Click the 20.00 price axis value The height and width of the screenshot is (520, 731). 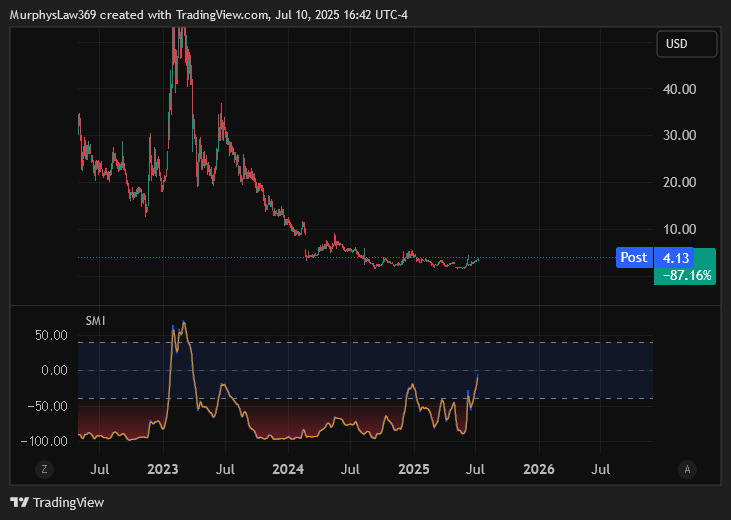679,182
